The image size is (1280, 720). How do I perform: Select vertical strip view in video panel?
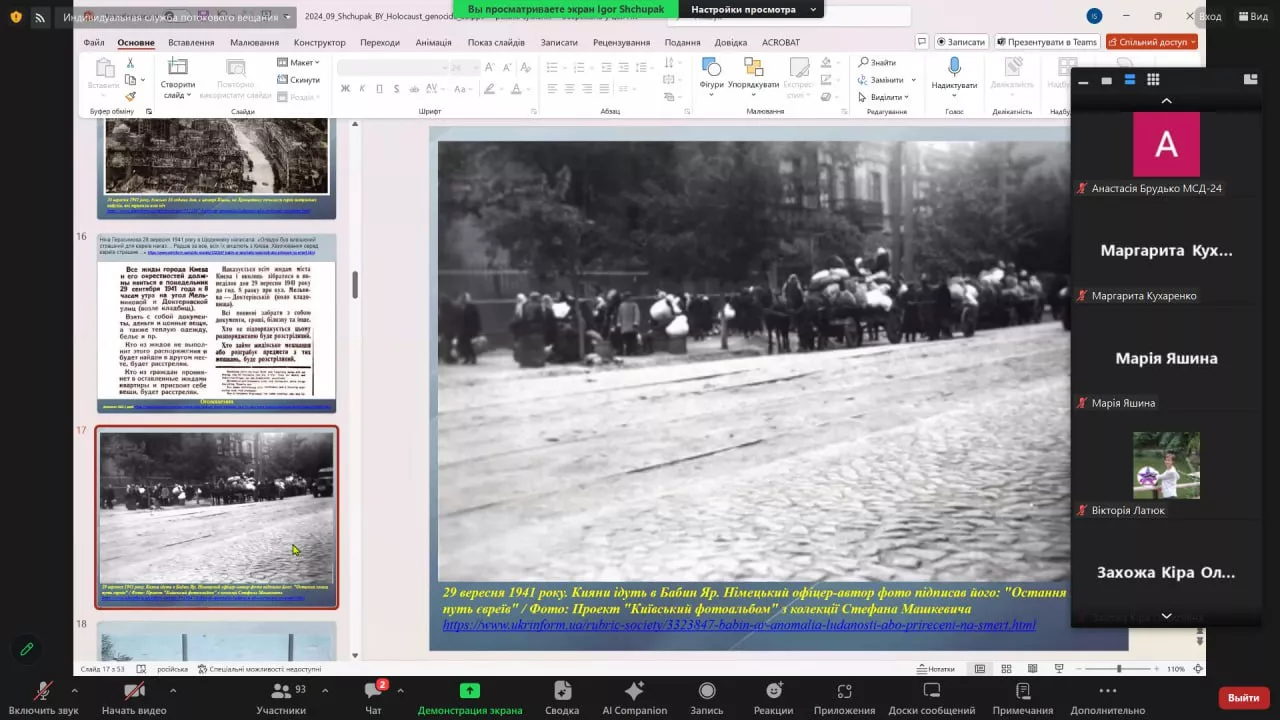(x=1130, y=80)
